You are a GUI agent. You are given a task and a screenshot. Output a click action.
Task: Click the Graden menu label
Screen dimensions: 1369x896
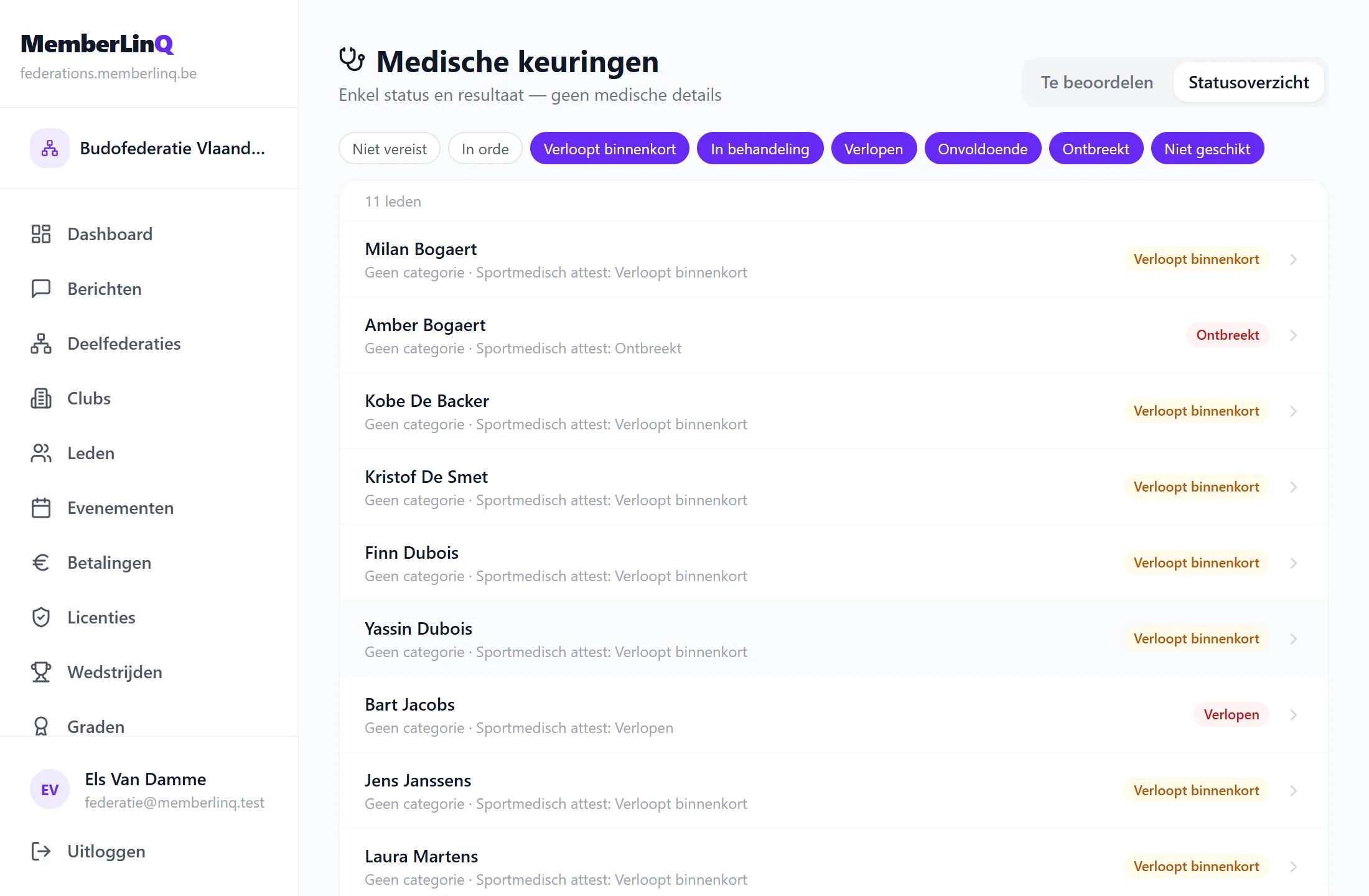click(96, 726)
